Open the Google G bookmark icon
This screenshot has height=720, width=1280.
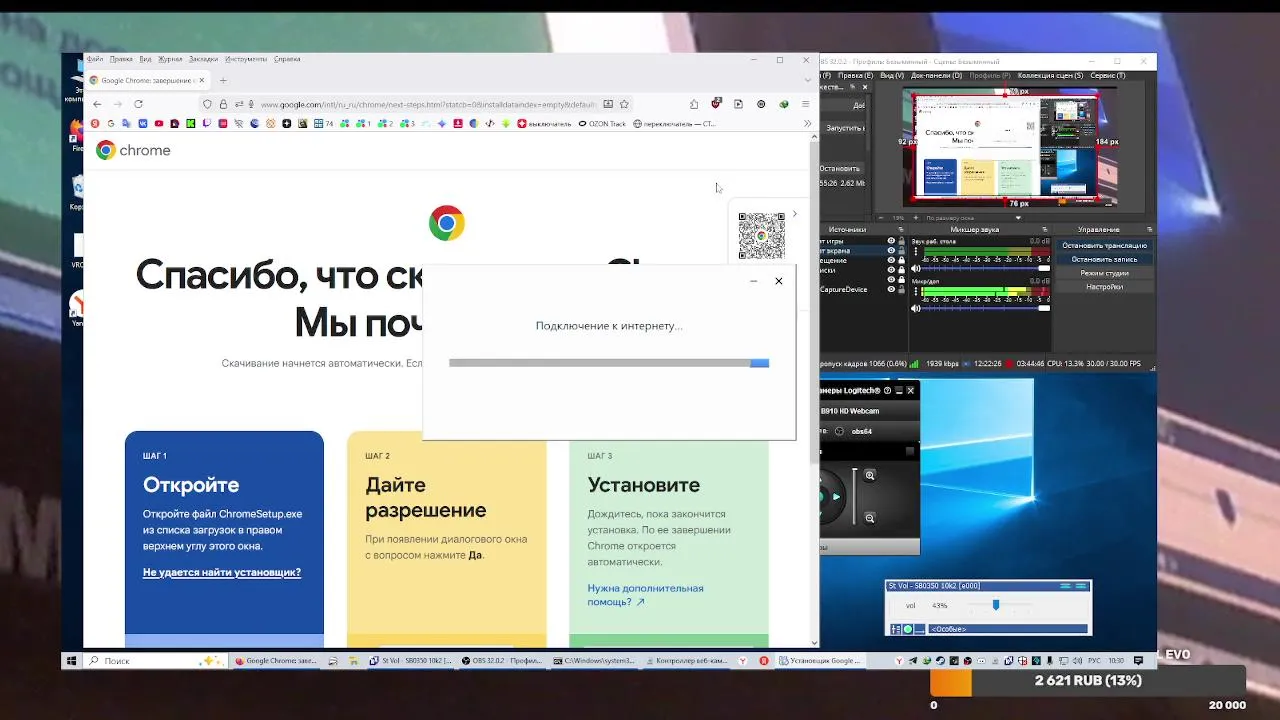111,124
